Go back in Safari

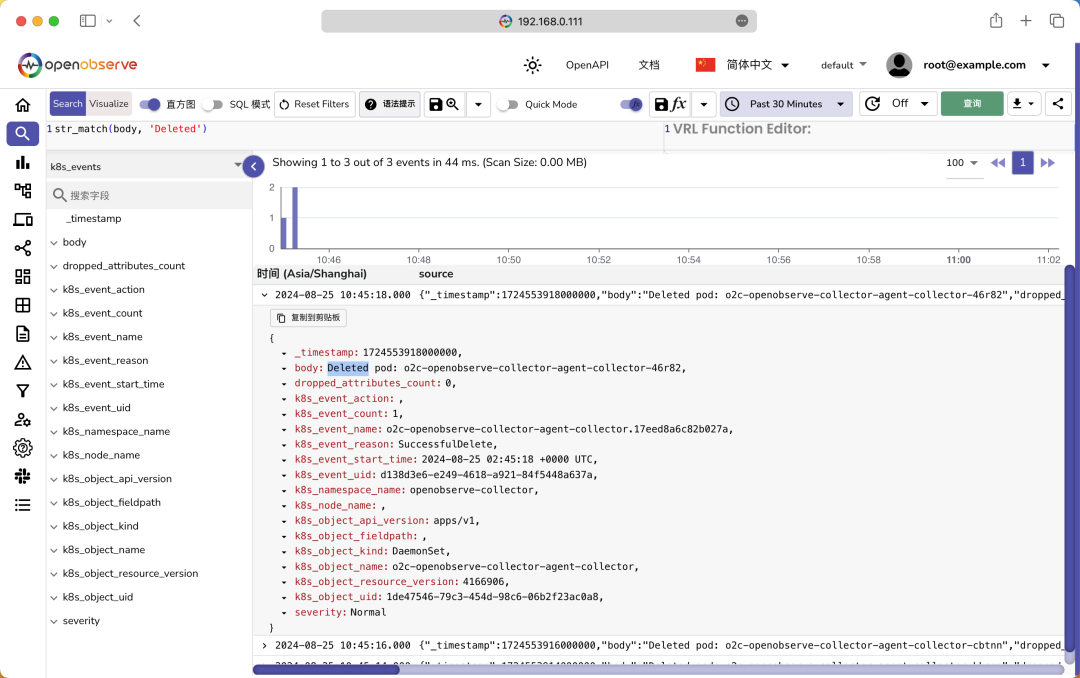coord(137,21)
